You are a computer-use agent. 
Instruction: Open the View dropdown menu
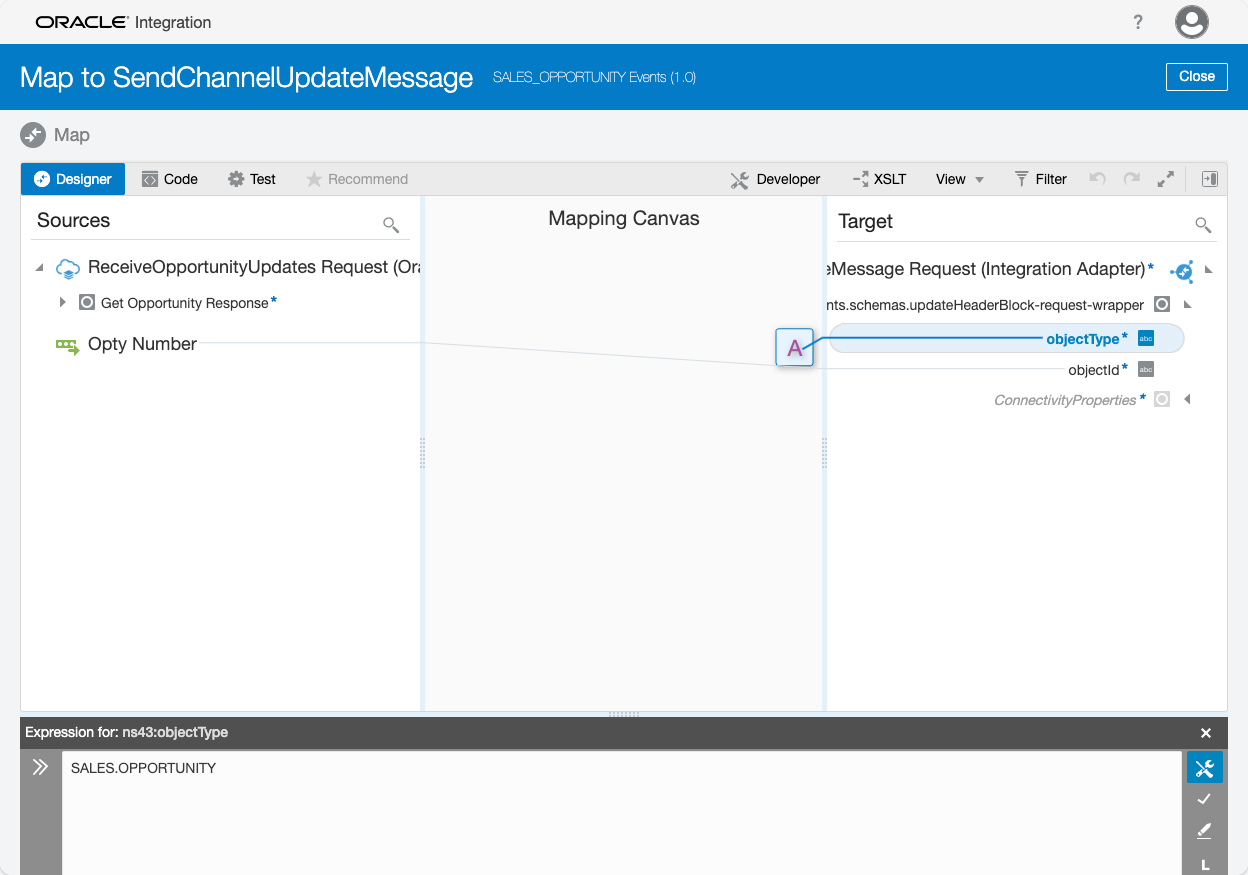pos(957,179)
